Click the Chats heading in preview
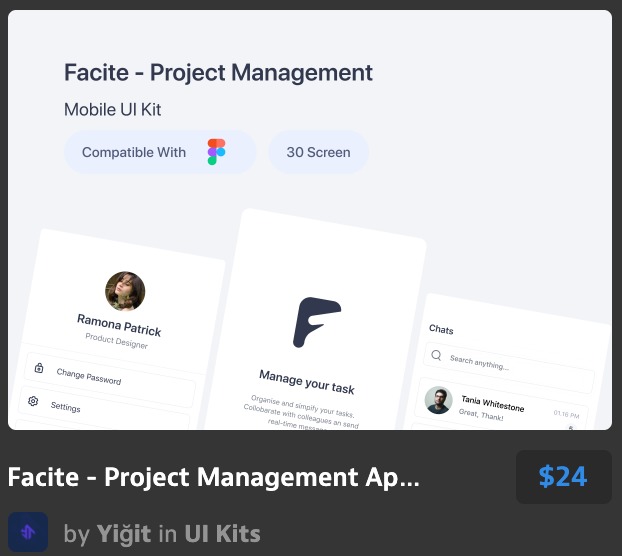The height and width of the screenshot is (556, 622). click(441, 329)
